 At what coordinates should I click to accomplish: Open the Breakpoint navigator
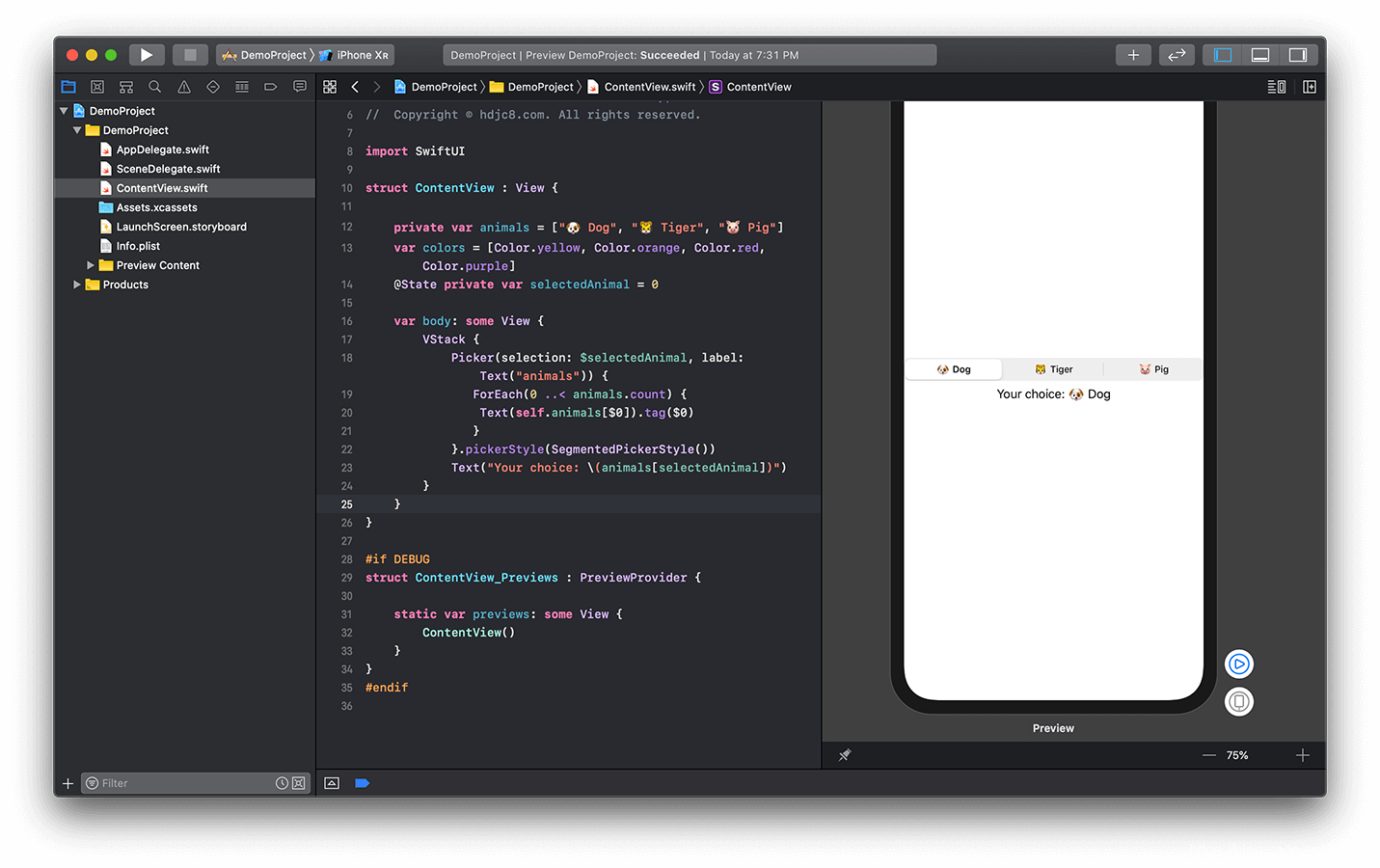click(271, 87)
